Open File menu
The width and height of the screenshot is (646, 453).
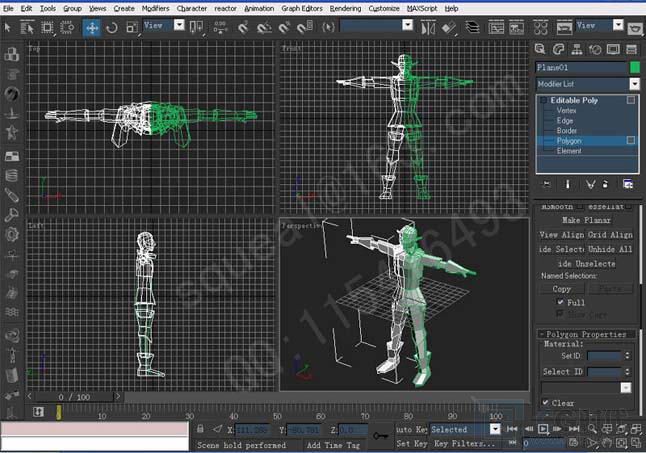(x=8, y=8)
